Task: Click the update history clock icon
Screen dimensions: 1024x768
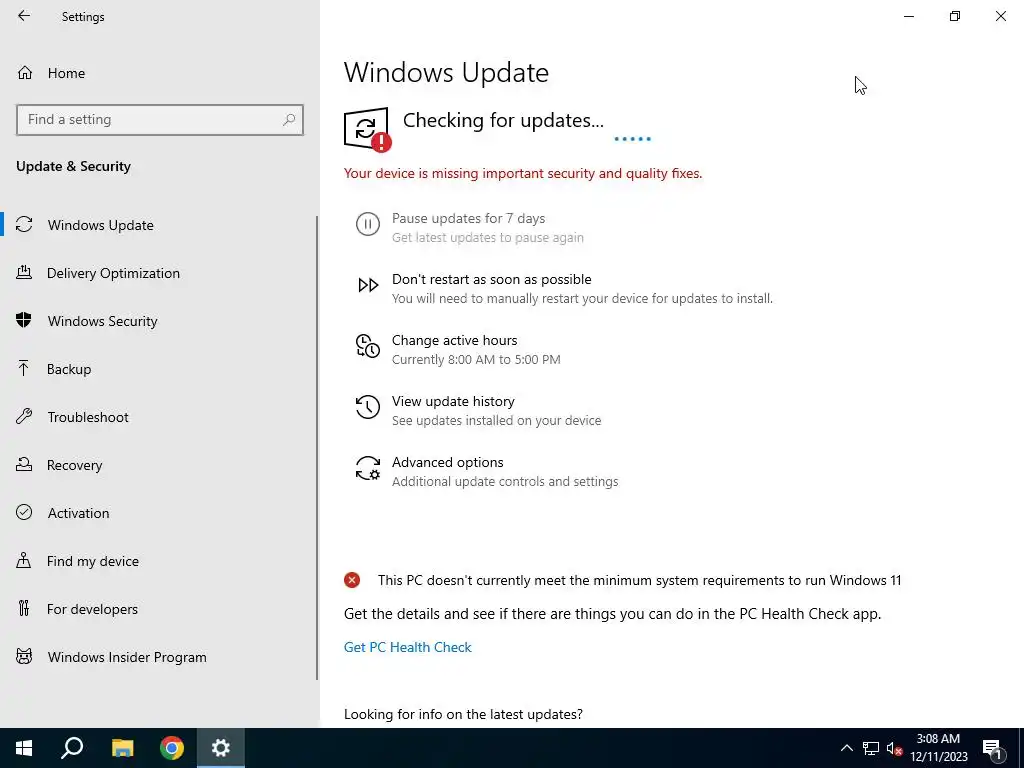Action: (x=368, y=407)
